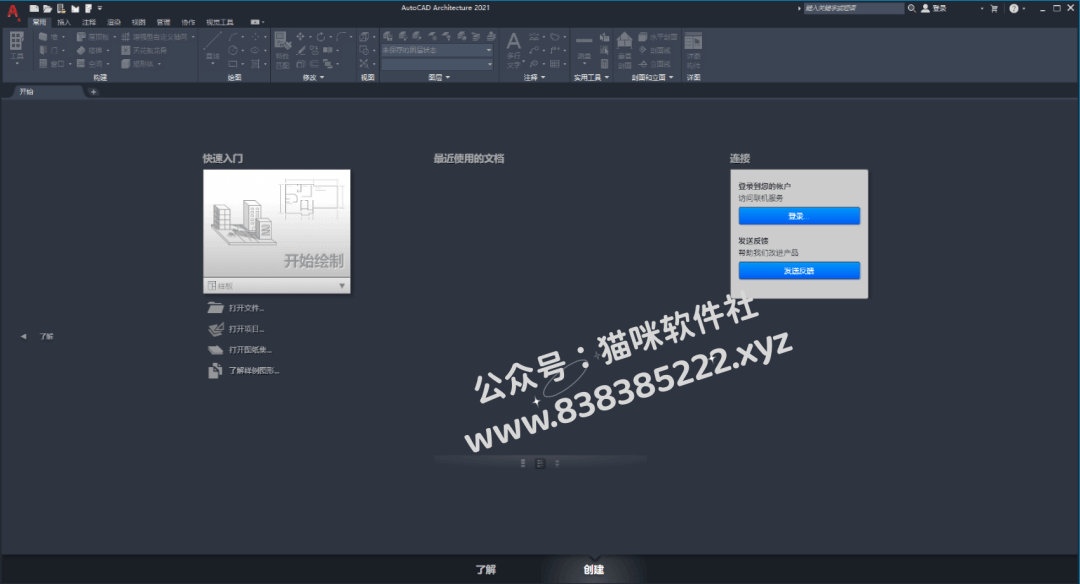Viewport: 1080px width, 584px height.
Task: Select the 多行文字 multiline text tool
Action: coord(513,49)
